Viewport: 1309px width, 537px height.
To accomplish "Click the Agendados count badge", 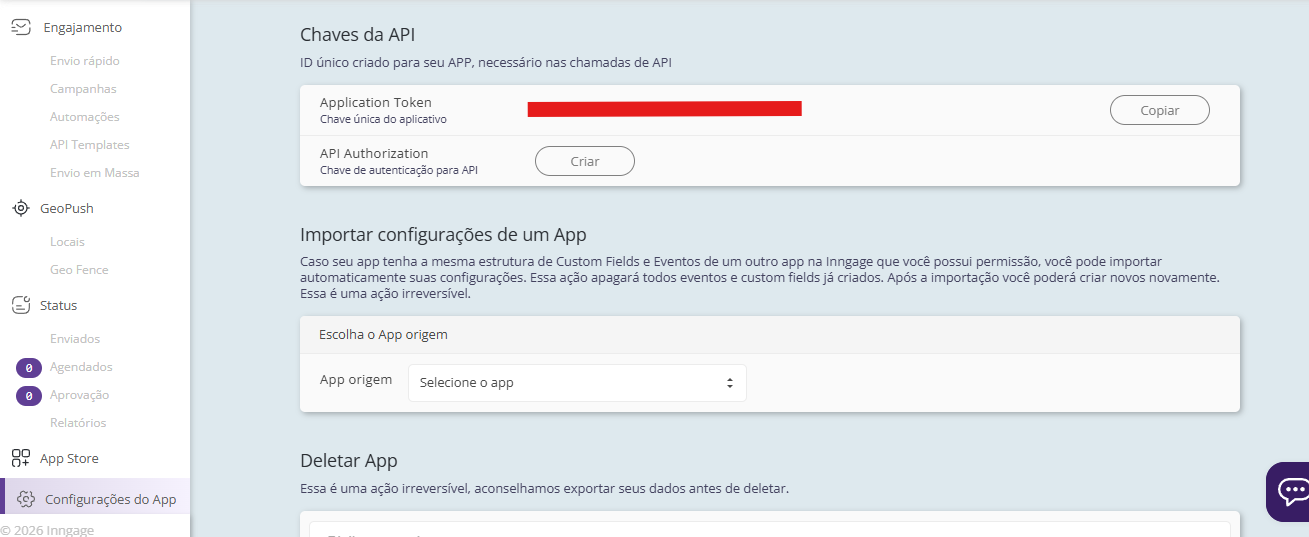I will tap(29, 368).
